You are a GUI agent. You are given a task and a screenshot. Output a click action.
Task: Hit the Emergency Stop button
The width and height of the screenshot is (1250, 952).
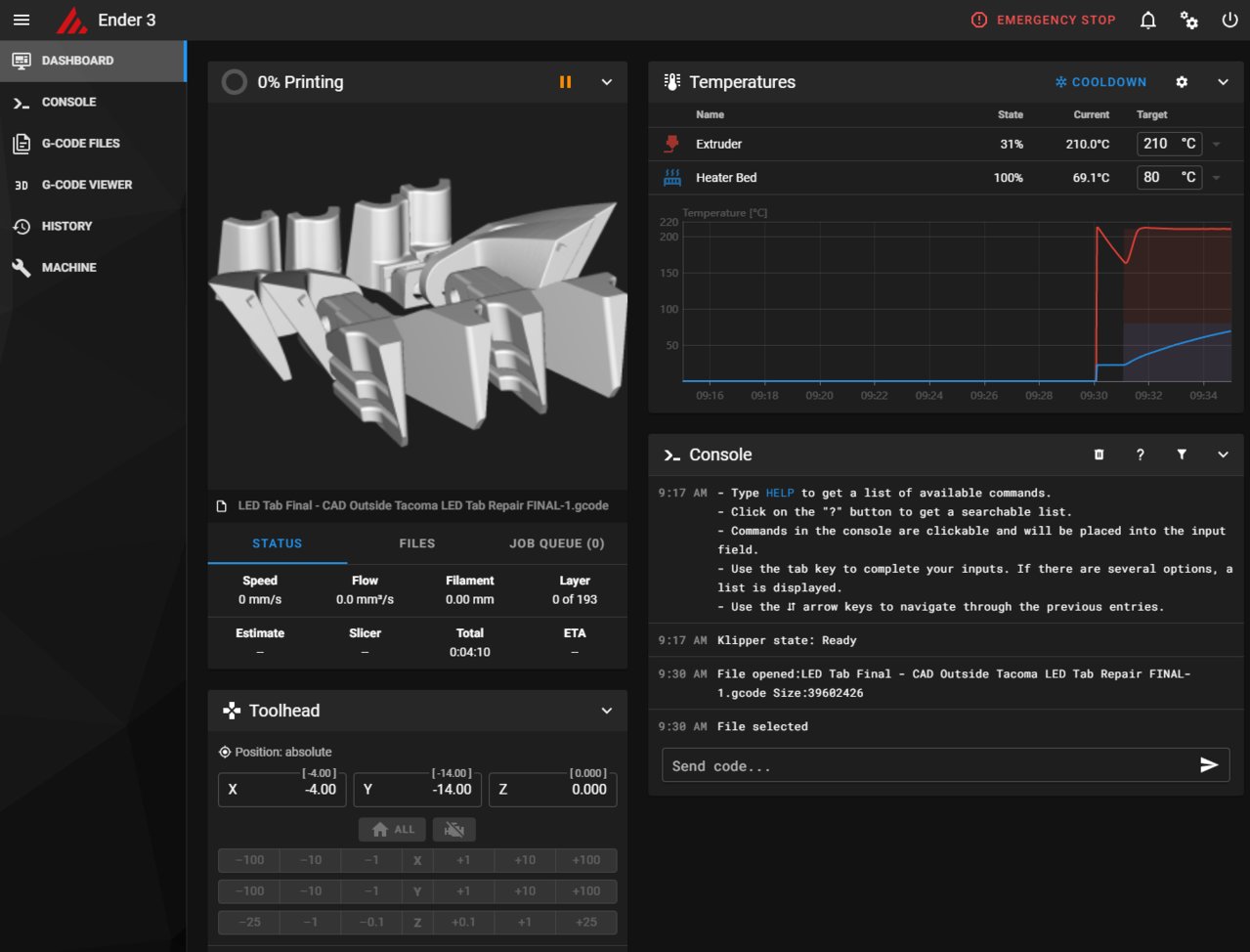coord(1043,20)
